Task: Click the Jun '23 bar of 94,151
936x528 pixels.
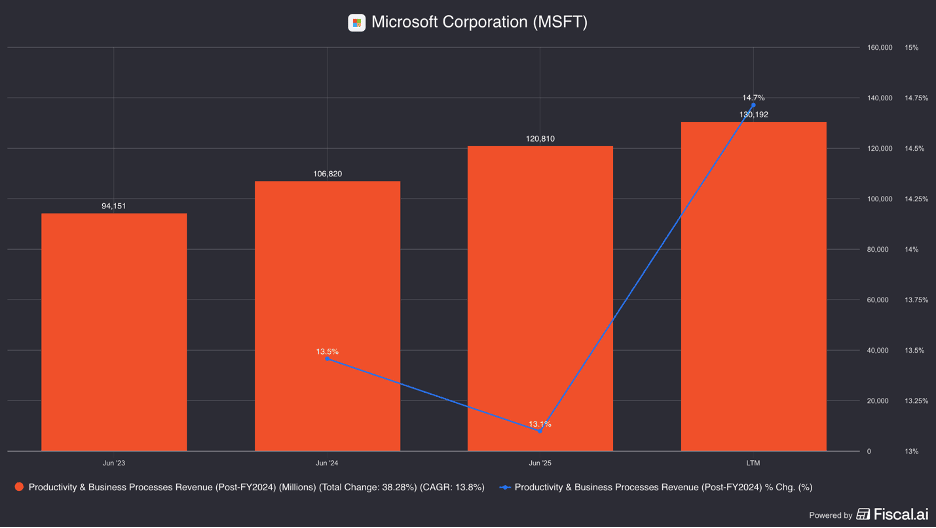Action: (114, 332)
